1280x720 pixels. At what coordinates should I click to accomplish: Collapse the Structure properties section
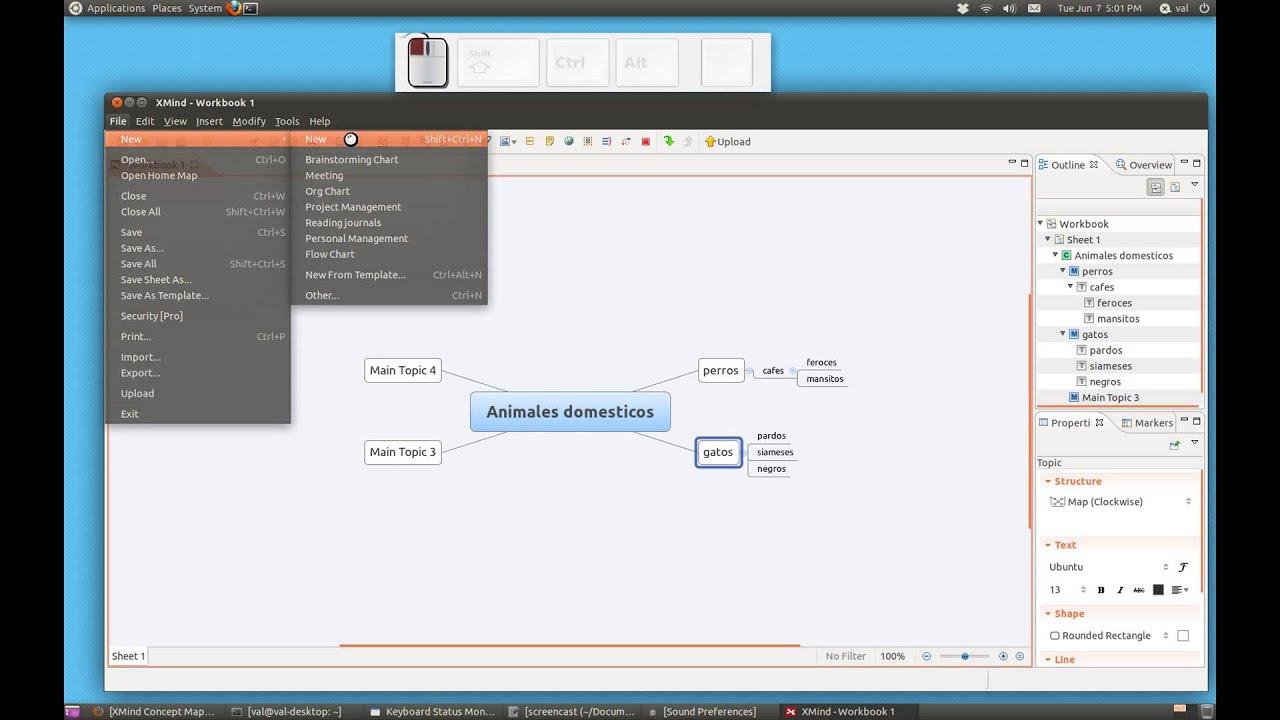[x=1048, y=482]
